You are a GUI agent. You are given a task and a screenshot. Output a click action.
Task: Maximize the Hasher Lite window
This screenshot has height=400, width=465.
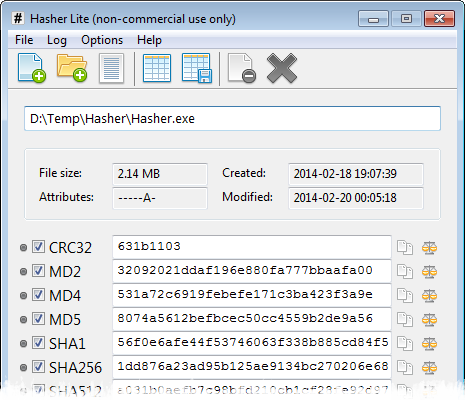click(x=406, y=19)
